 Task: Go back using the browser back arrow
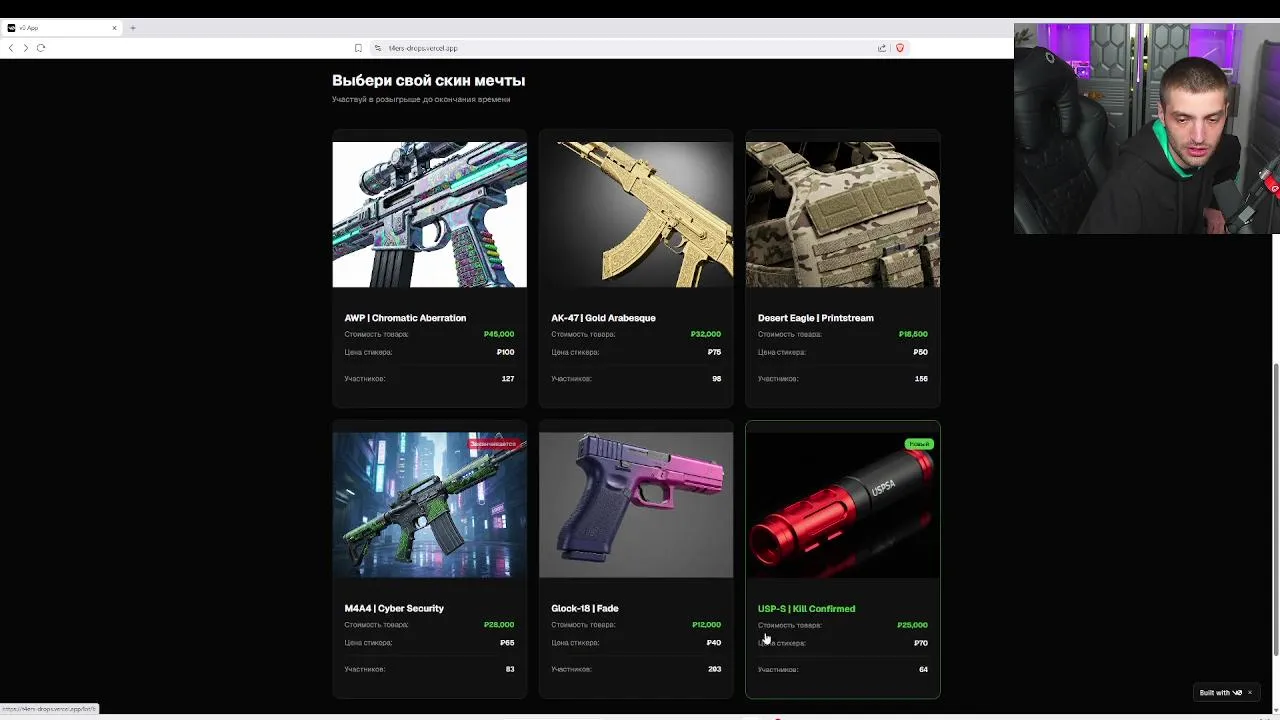click(11, 48)
